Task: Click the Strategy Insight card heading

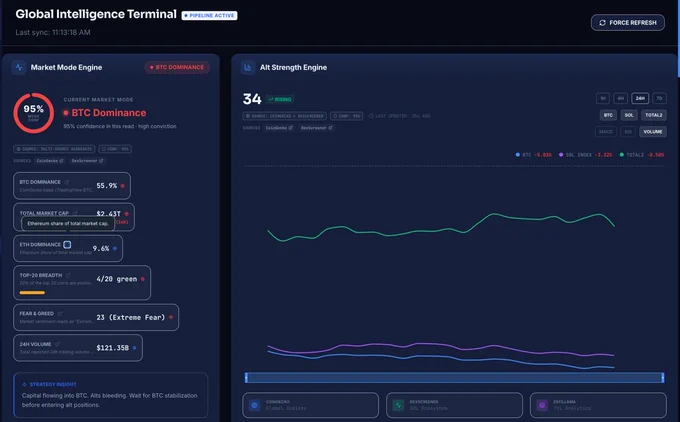Action: coord(53,384)
